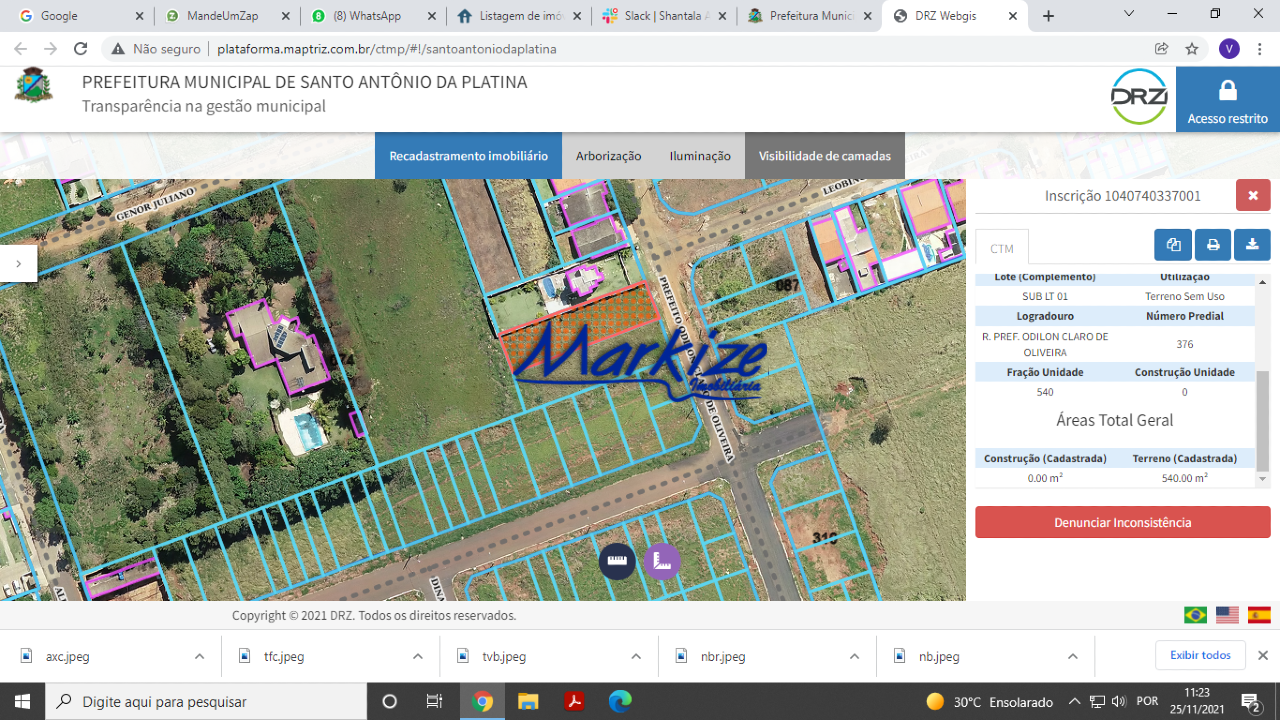Select the CTM tab
The height and width of the screenshot is (720, 1280).
1002,248
